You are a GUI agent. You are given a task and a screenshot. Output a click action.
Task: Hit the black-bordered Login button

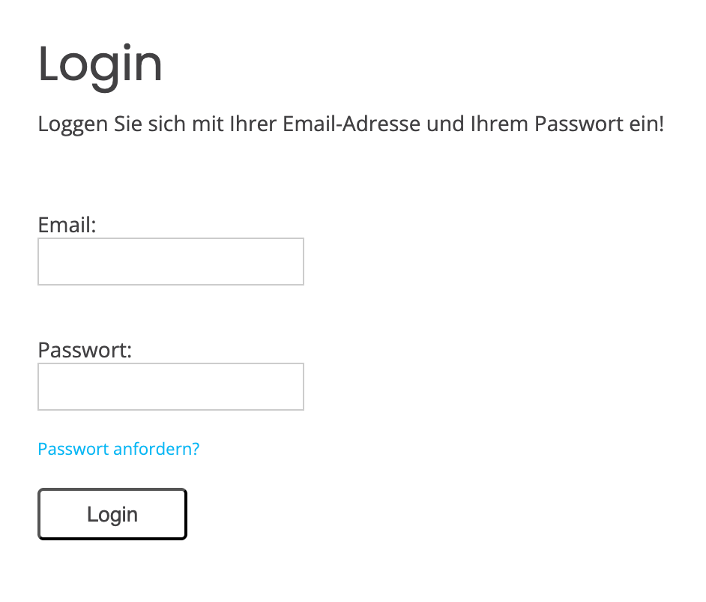112,514
